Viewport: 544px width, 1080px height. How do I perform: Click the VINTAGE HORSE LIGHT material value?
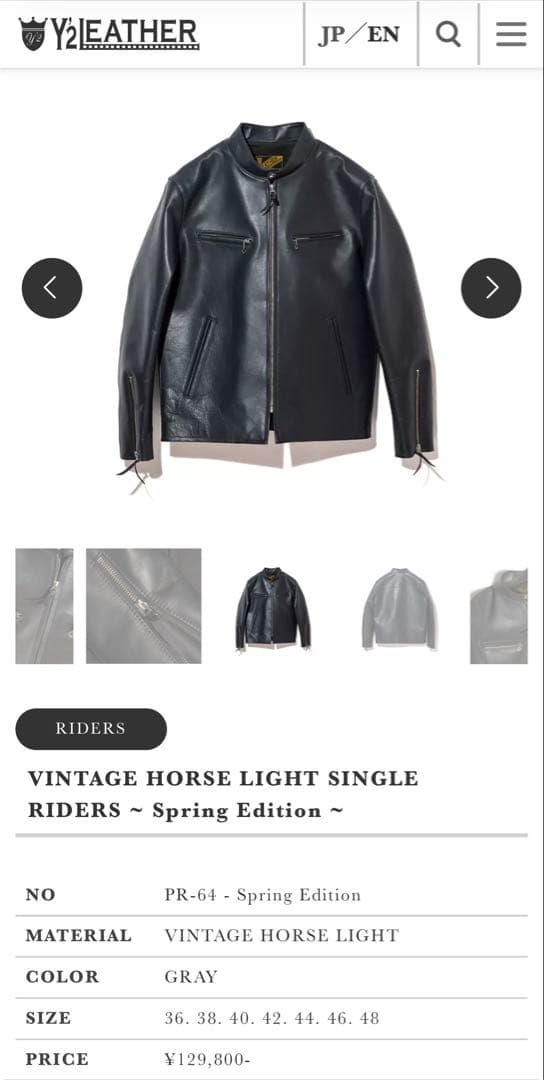click(282, 935)
